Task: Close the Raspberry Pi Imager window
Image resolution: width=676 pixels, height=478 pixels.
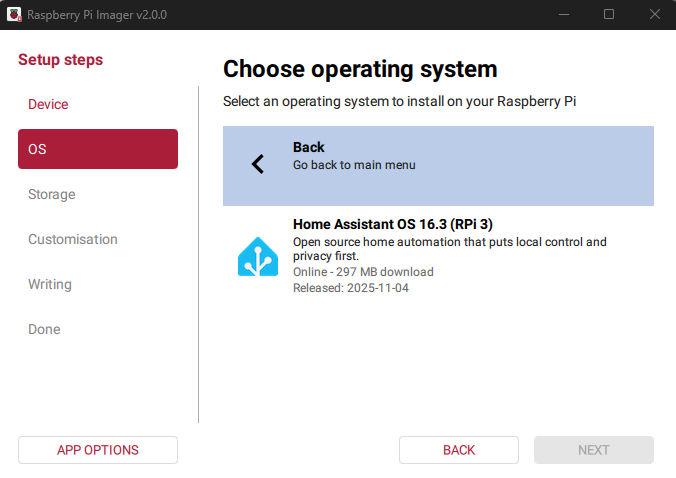Action: tap(653, 14)
